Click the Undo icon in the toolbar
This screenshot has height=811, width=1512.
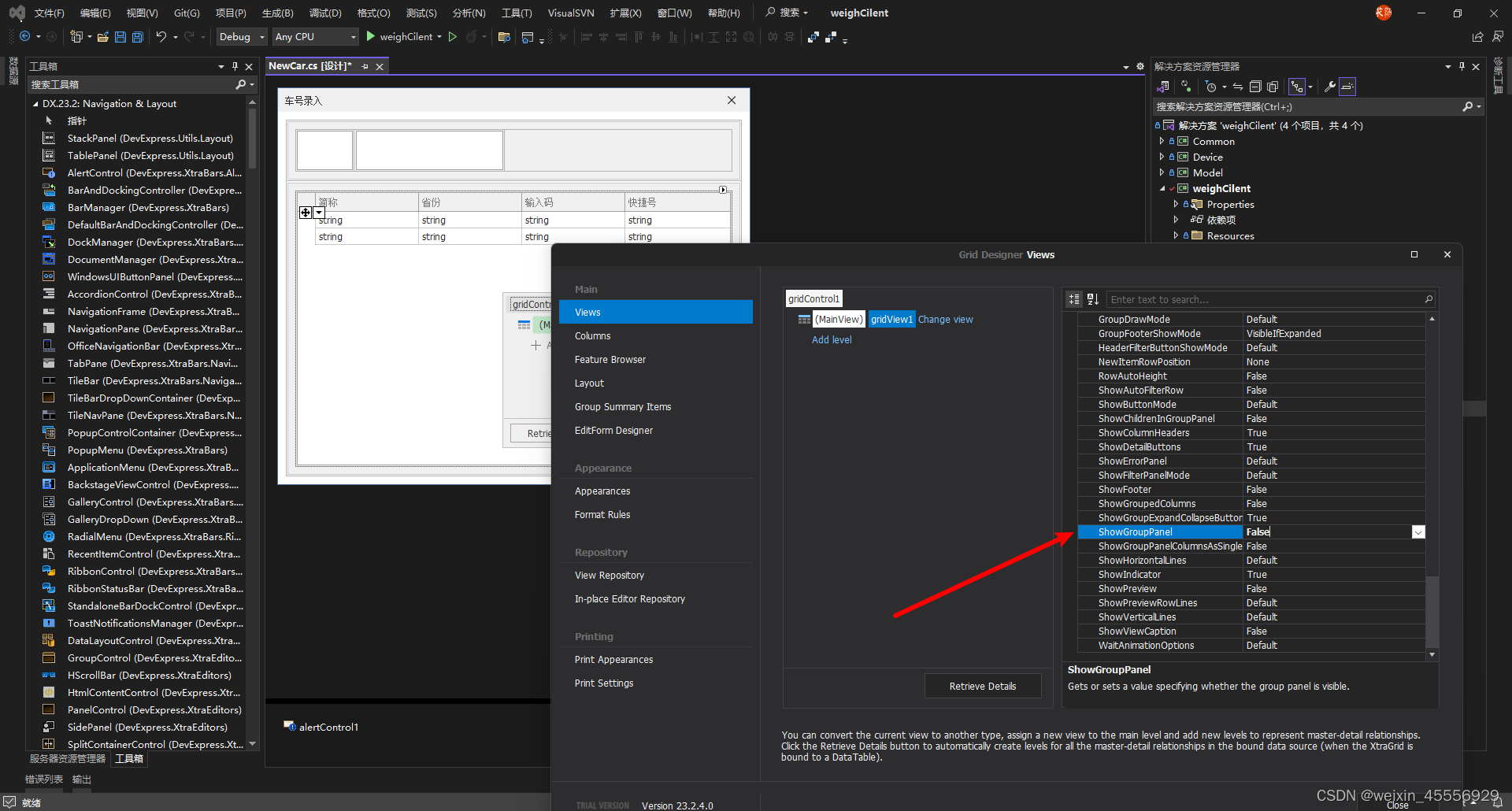pyautogui.click(x=161, y=36)
